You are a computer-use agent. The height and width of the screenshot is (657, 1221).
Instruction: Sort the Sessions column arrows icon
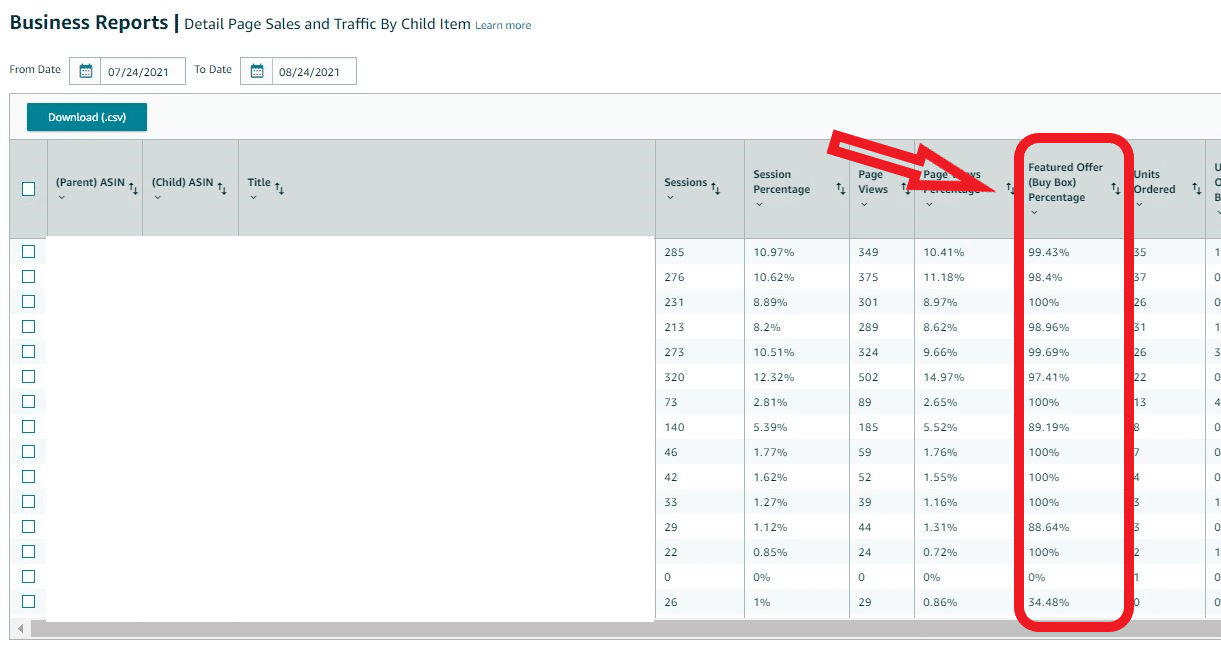[715, 188]
